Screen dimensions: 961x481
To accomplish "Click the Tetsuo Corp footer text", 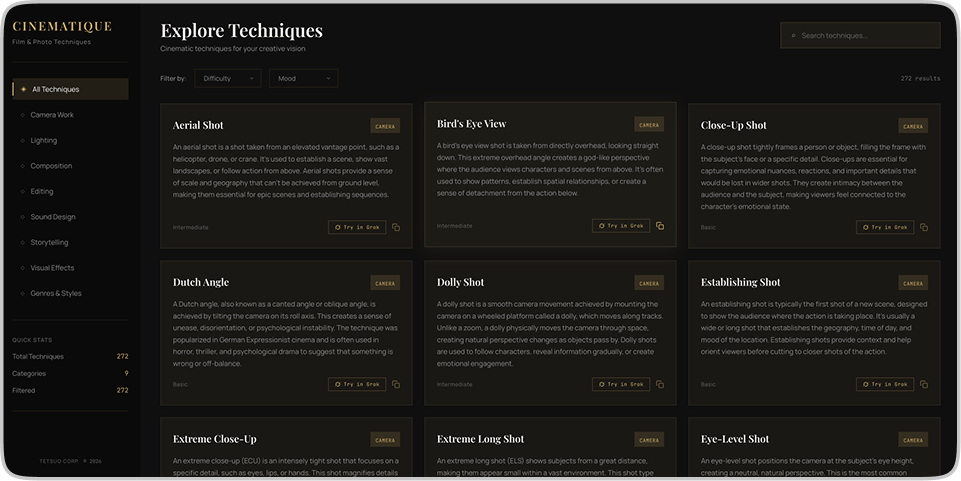I will pos(70,461).
